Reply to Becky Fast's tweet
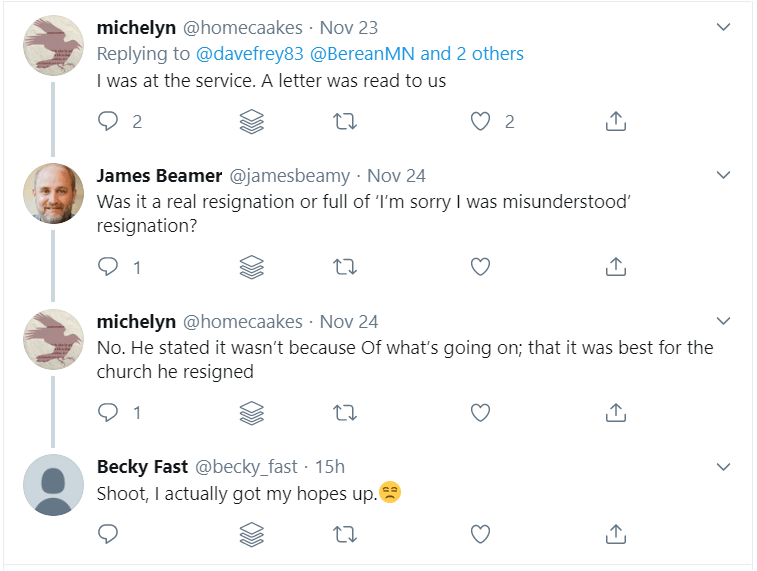757x571 pixels. tap(108, 534)
